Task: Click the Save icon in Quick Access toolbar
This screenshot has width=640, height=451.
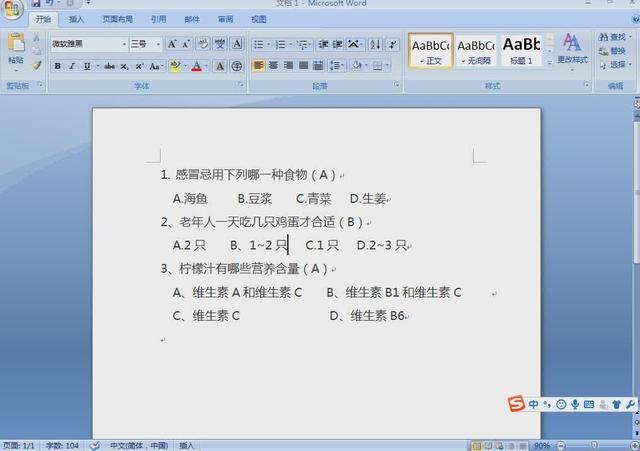Action: coord(36,3)
